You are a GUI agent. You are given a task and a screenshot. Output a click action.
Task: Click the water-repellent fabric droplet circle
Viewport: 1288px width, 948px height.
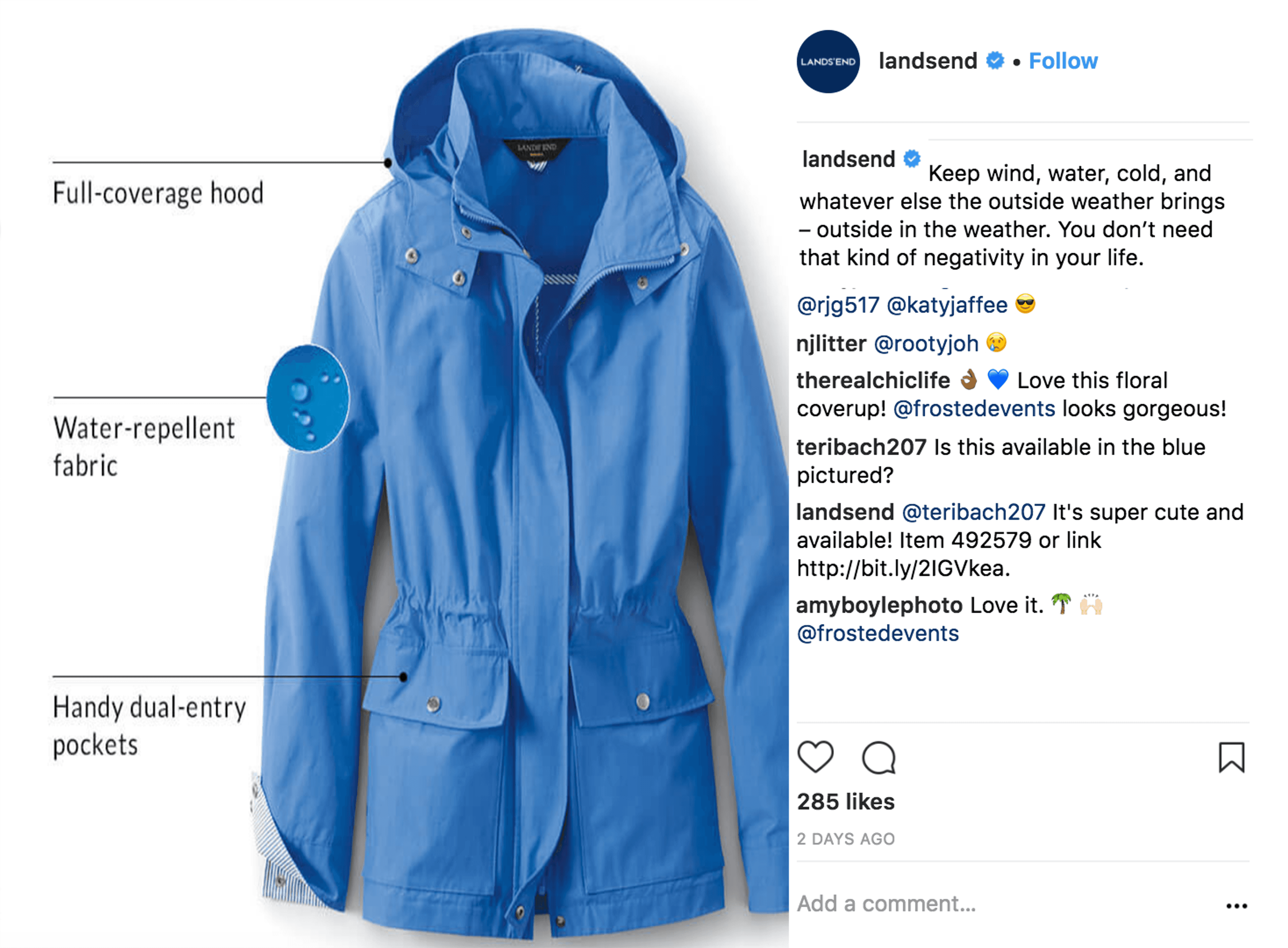pyautogui.click(x=308, y=398)
